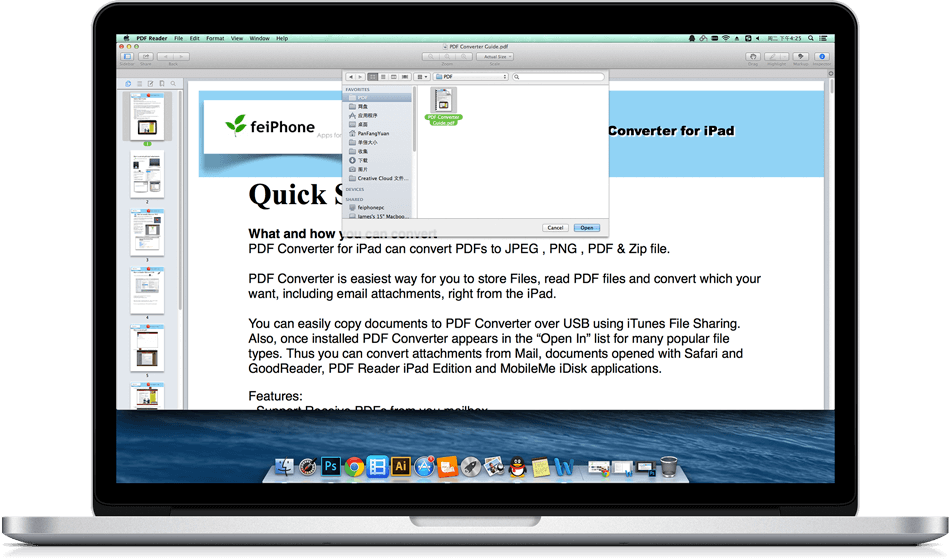Screen dimensions: 950x559
Task: Toggle the Inspector panel button
Action: [822, 56]
